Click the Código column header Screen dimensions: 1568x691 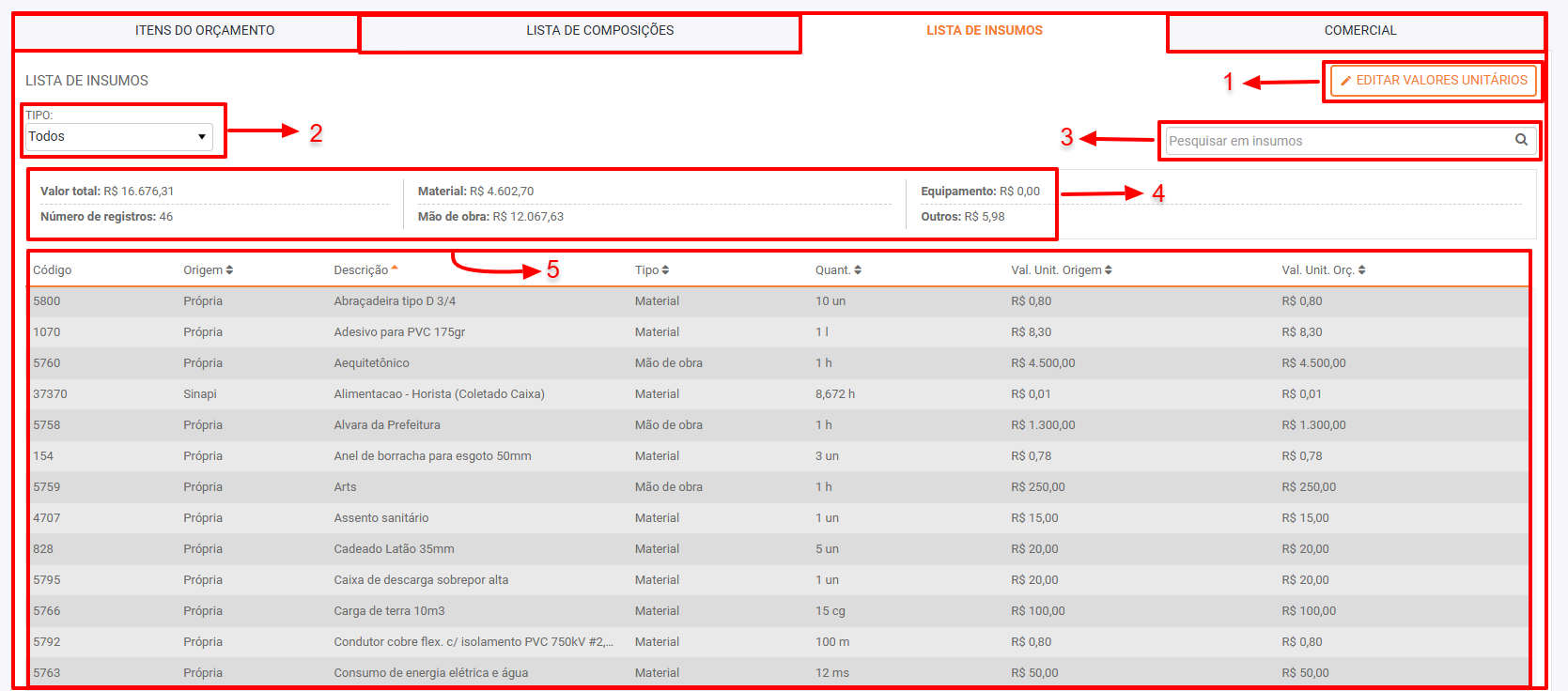click(53, 270)
